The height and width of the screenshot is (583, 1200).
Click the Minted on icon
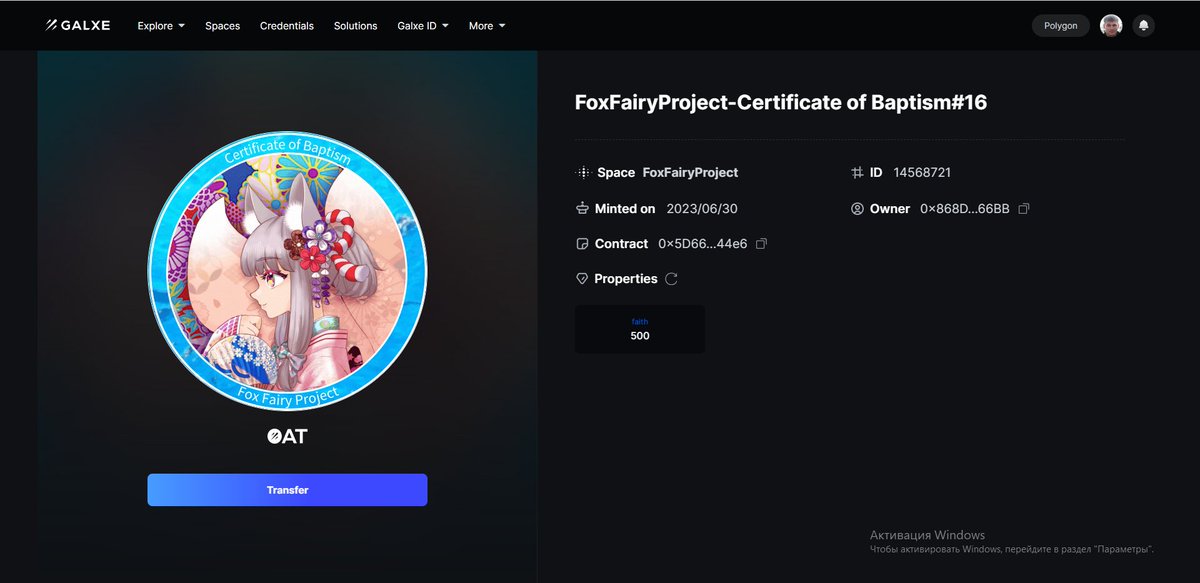click(x=582, y=208)
